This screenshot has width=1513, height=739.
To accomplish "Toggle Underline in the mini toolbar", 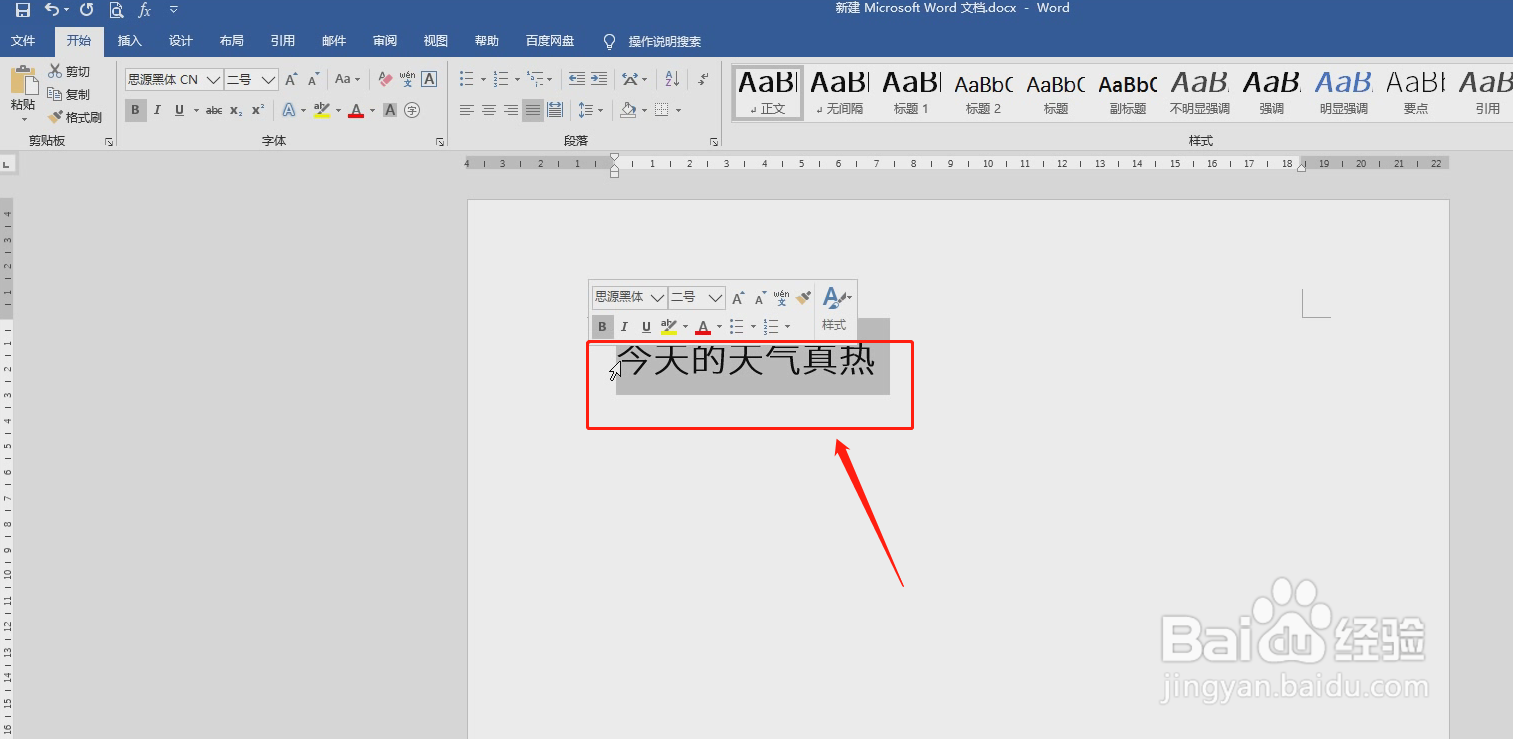I will (x=646, y=326).
